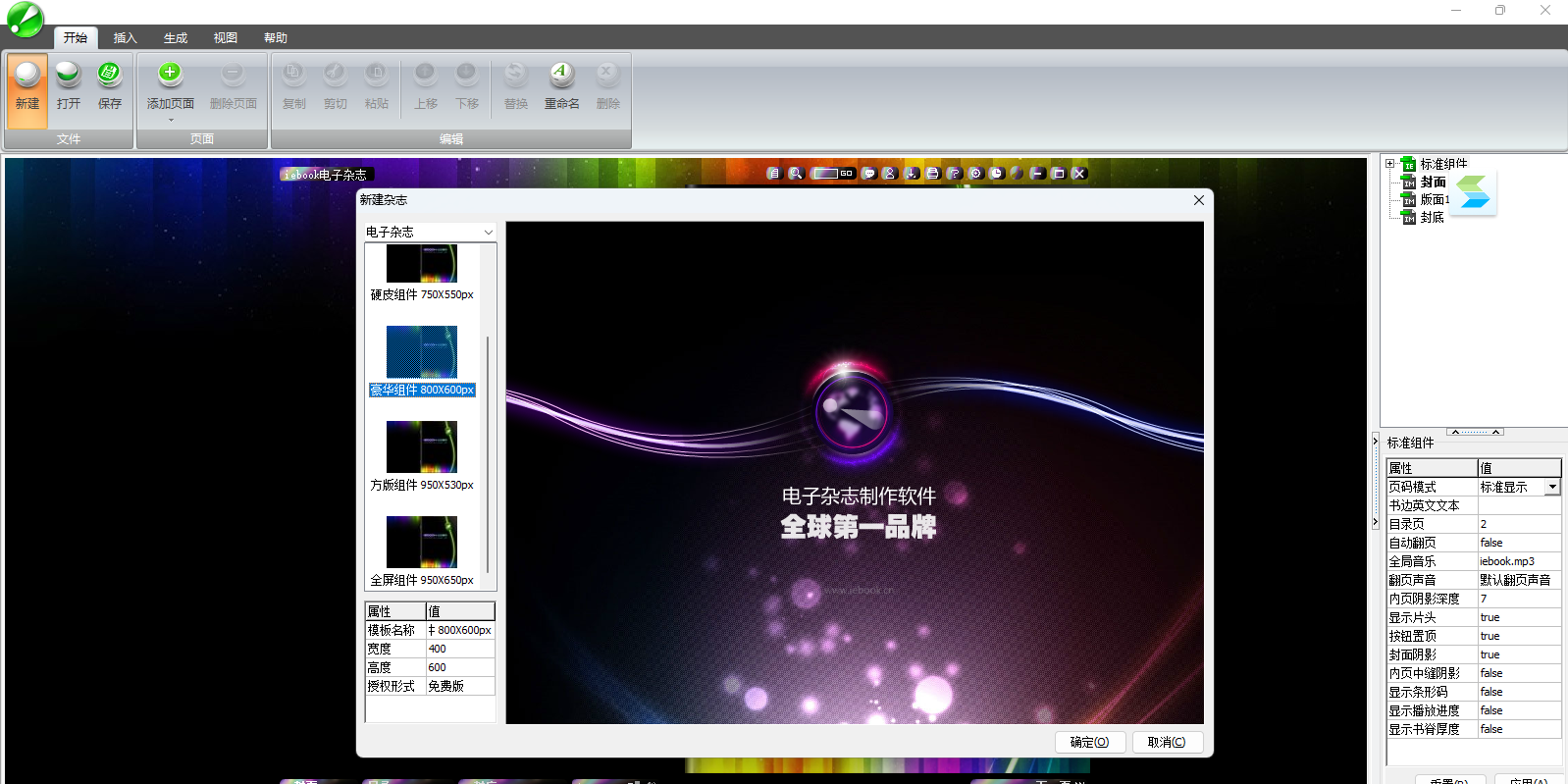Open the 生成 ribbon tab
Screen dimensions: 1568x784
[176, 38]
